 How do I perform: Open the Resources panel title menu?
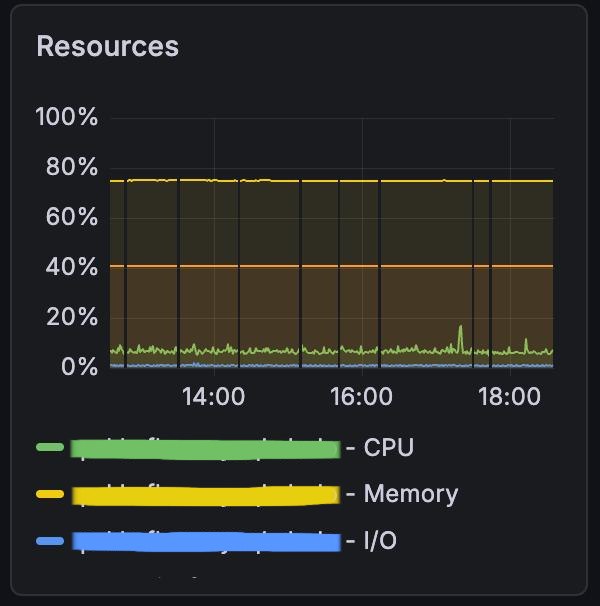107,46
